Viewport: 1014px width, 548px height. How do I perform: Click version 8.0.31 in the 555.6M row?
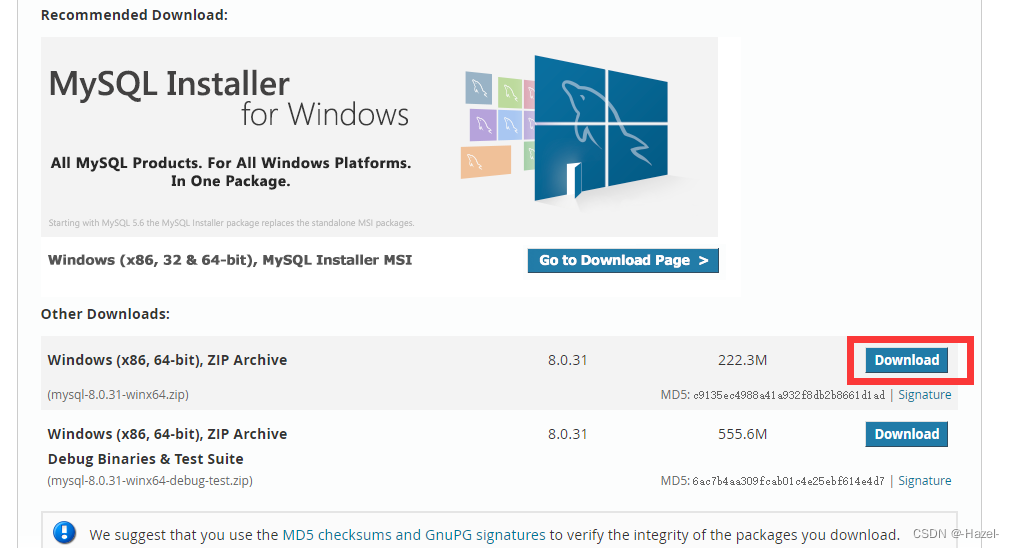point(567,434)
